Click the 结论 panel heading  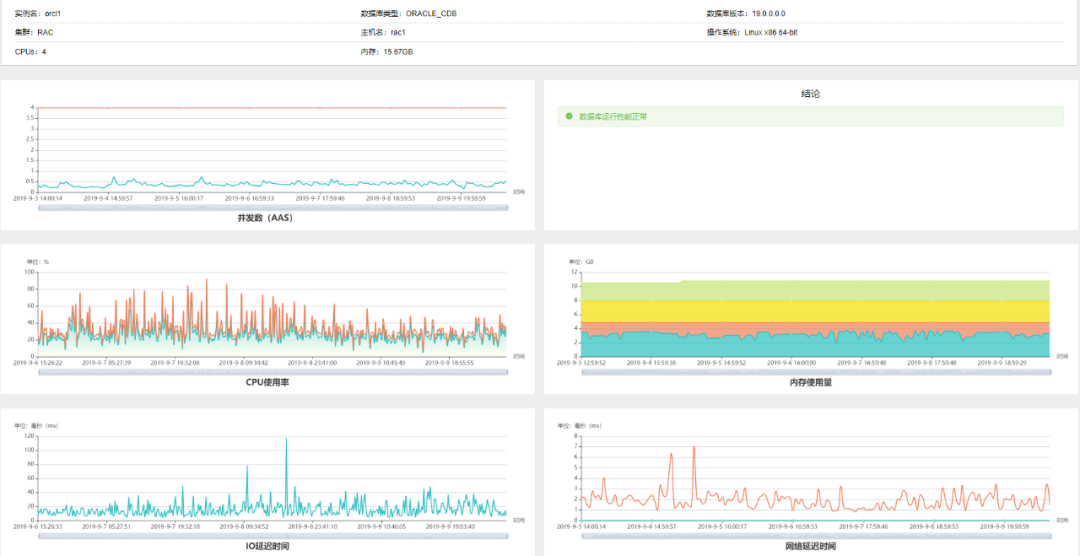(810, 94)
